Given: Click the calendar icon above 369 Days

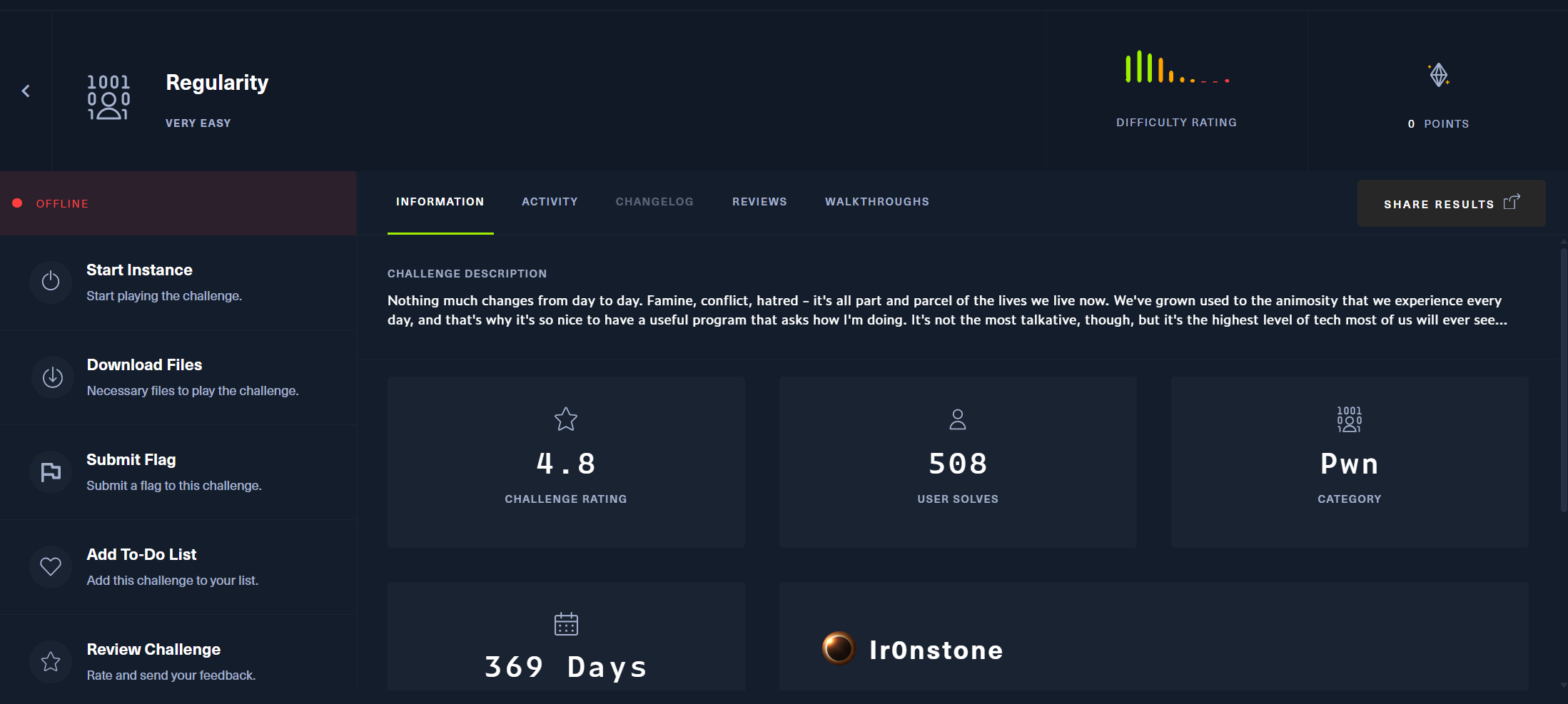Looking at the screenshot, I should [x=566, y=623].
